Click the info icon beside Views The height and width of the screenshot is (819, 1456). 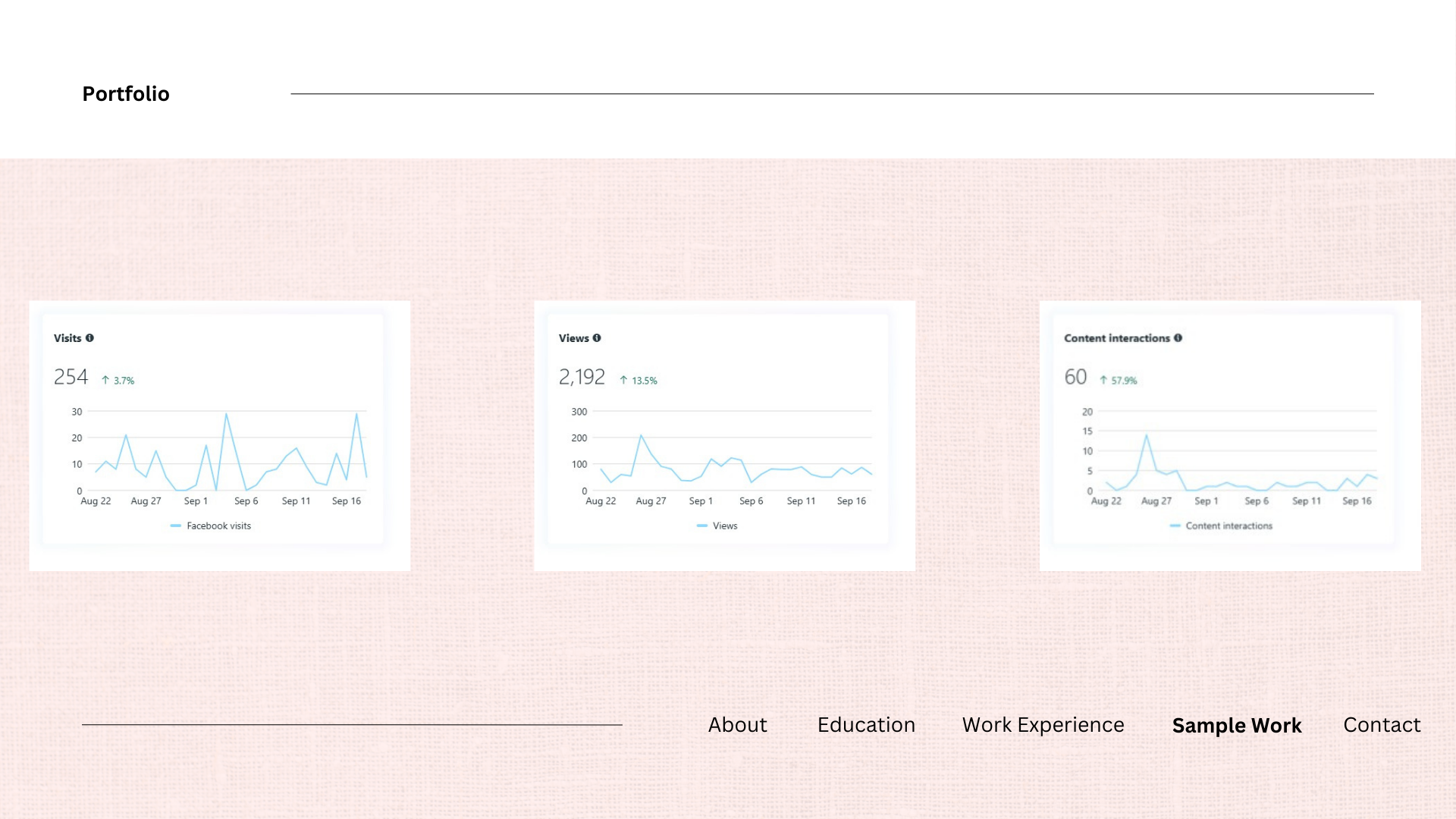597,338
